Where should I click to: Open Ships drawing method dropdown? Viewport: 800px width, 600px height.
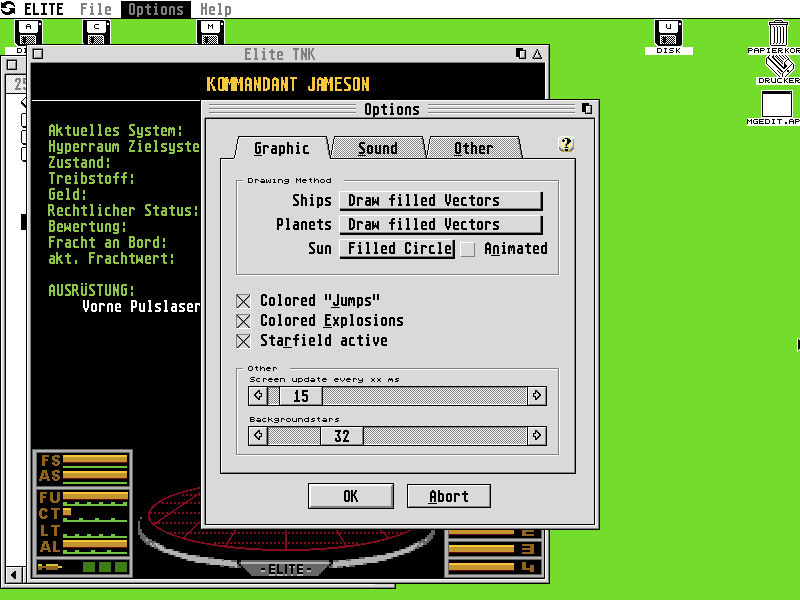click(x=441, y=201)
